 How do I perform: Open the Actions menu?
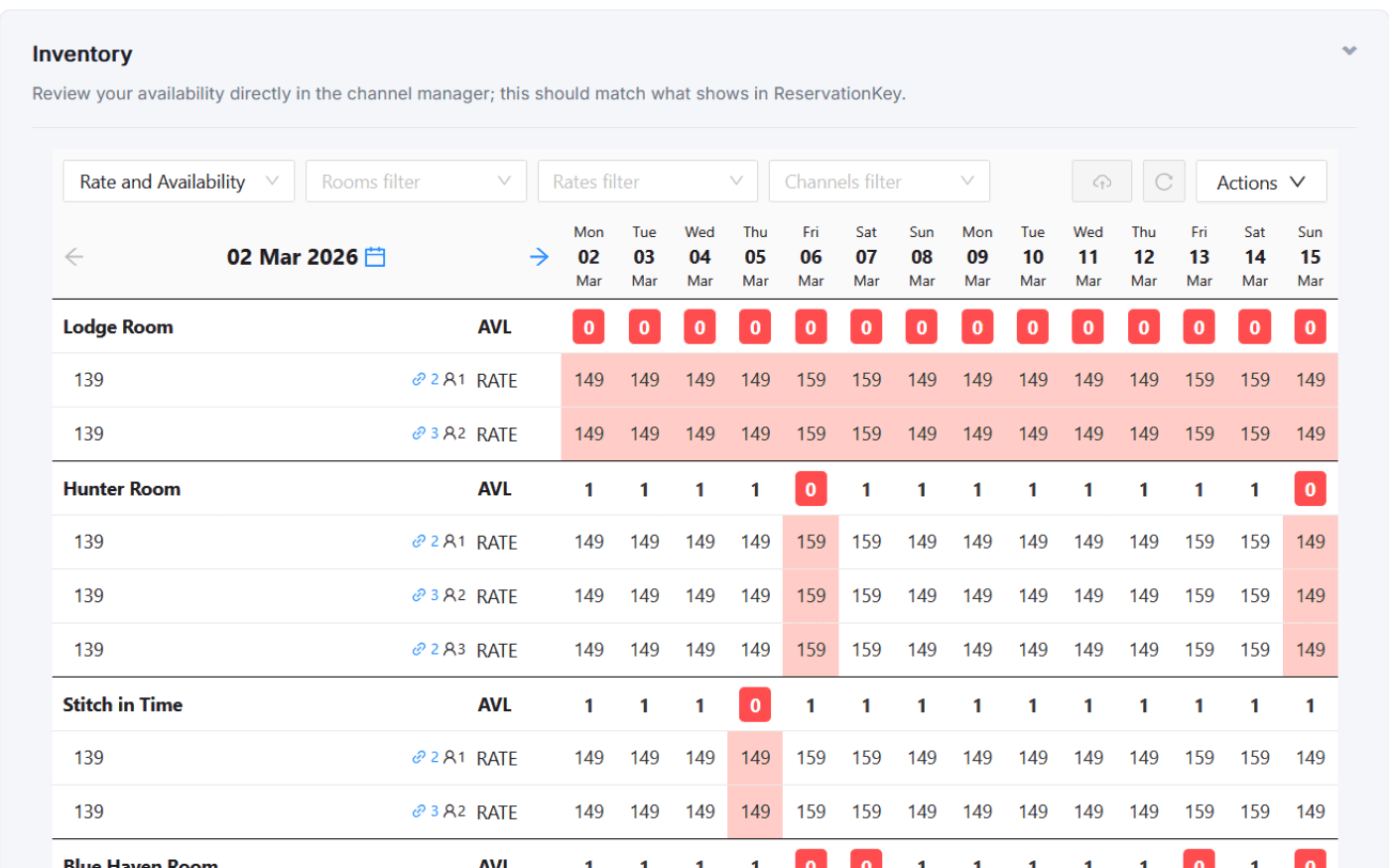pyautogui.click(x=1261, y=182)
